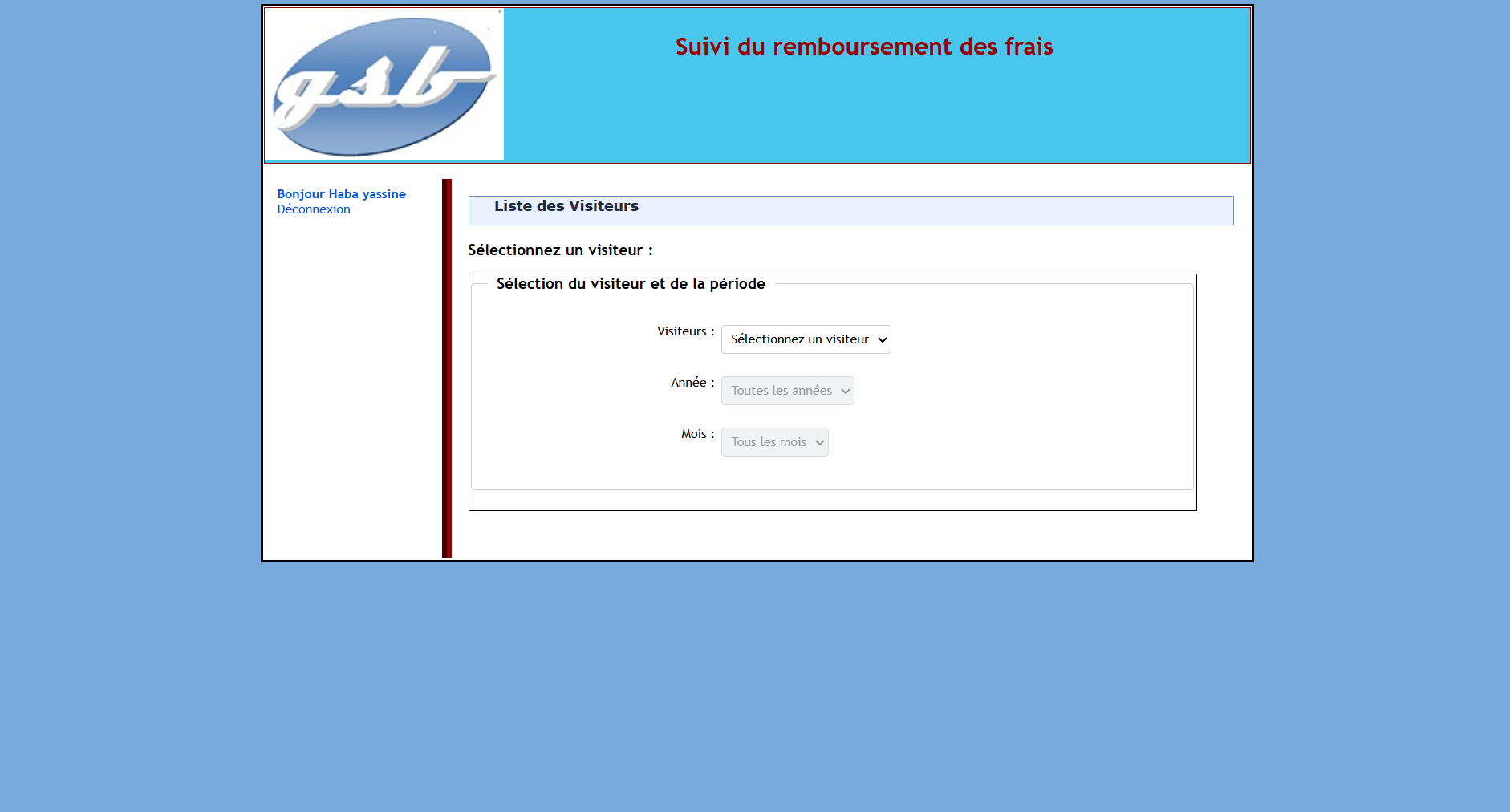Click the Suivi du remboursement des frais title
The height and width of the screenshot is (812, 1510).
point(863,47)
